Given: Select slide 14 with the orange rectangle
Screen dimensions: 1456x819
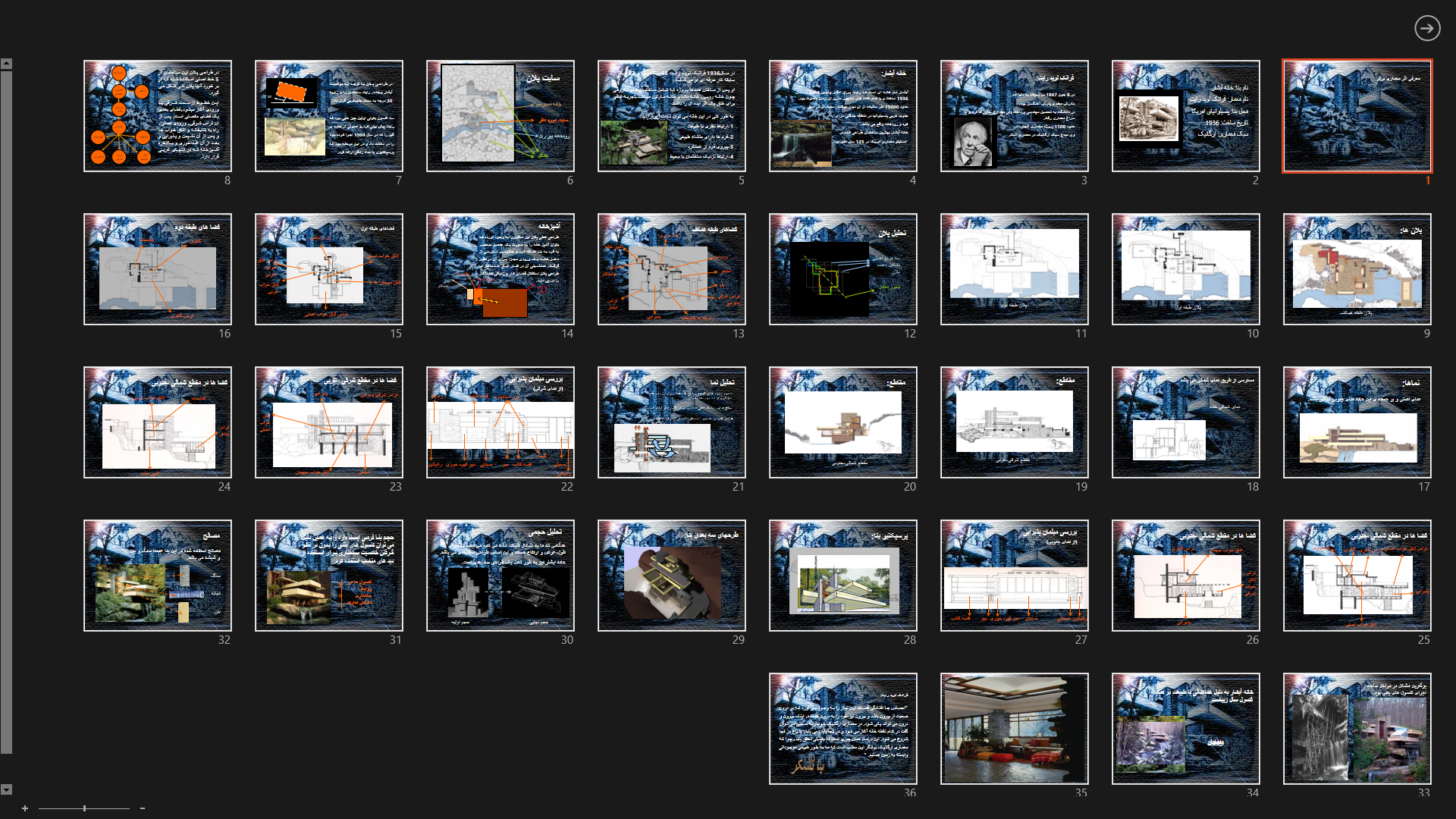Looking at the screenshot, I should pos(500,269).
